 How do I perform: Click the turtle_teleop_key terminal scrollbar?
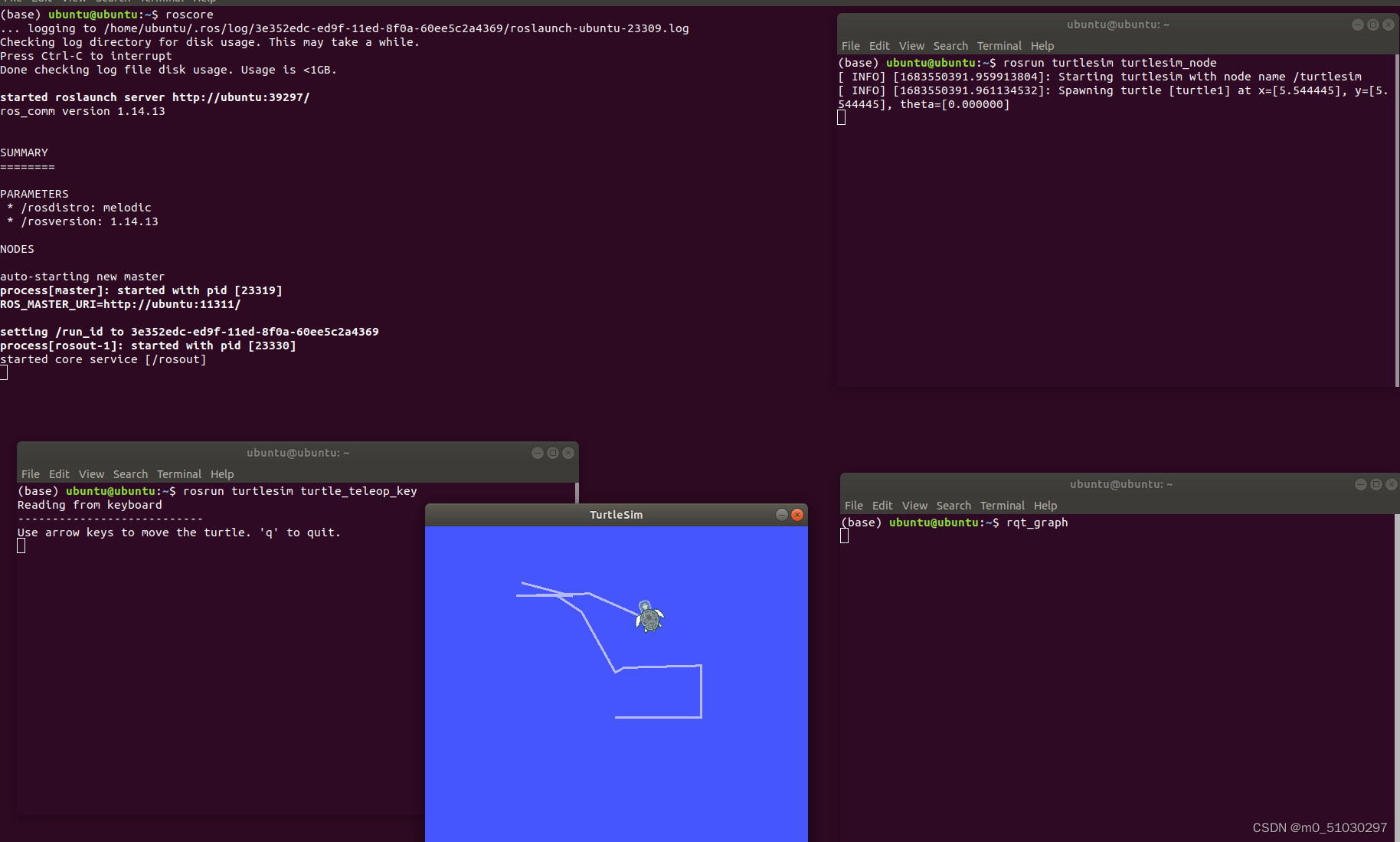pos(576,493)
